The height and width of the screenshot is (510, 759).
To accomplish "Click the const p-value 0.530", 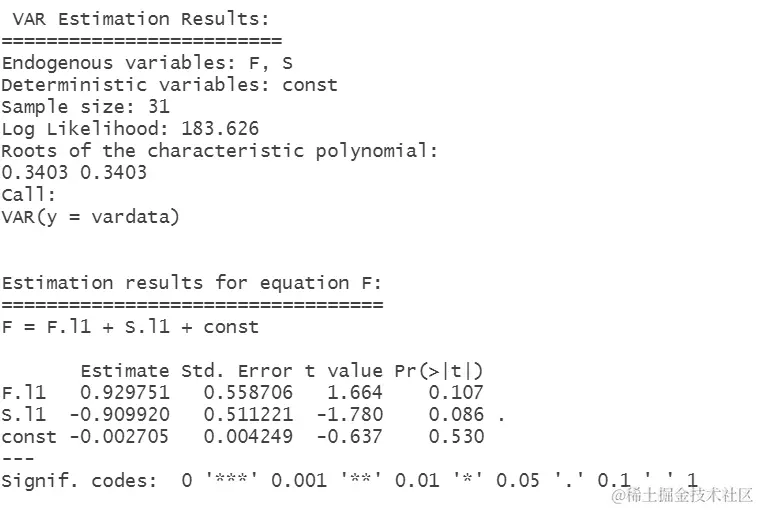I will tap(456, 437).
